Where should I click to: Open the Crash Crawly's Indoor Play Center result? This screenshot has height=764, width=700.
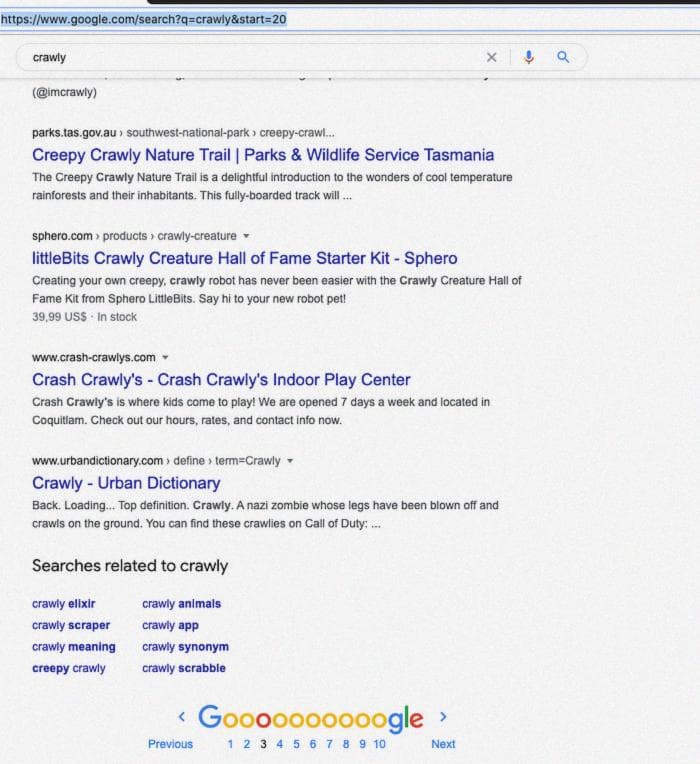221,380
